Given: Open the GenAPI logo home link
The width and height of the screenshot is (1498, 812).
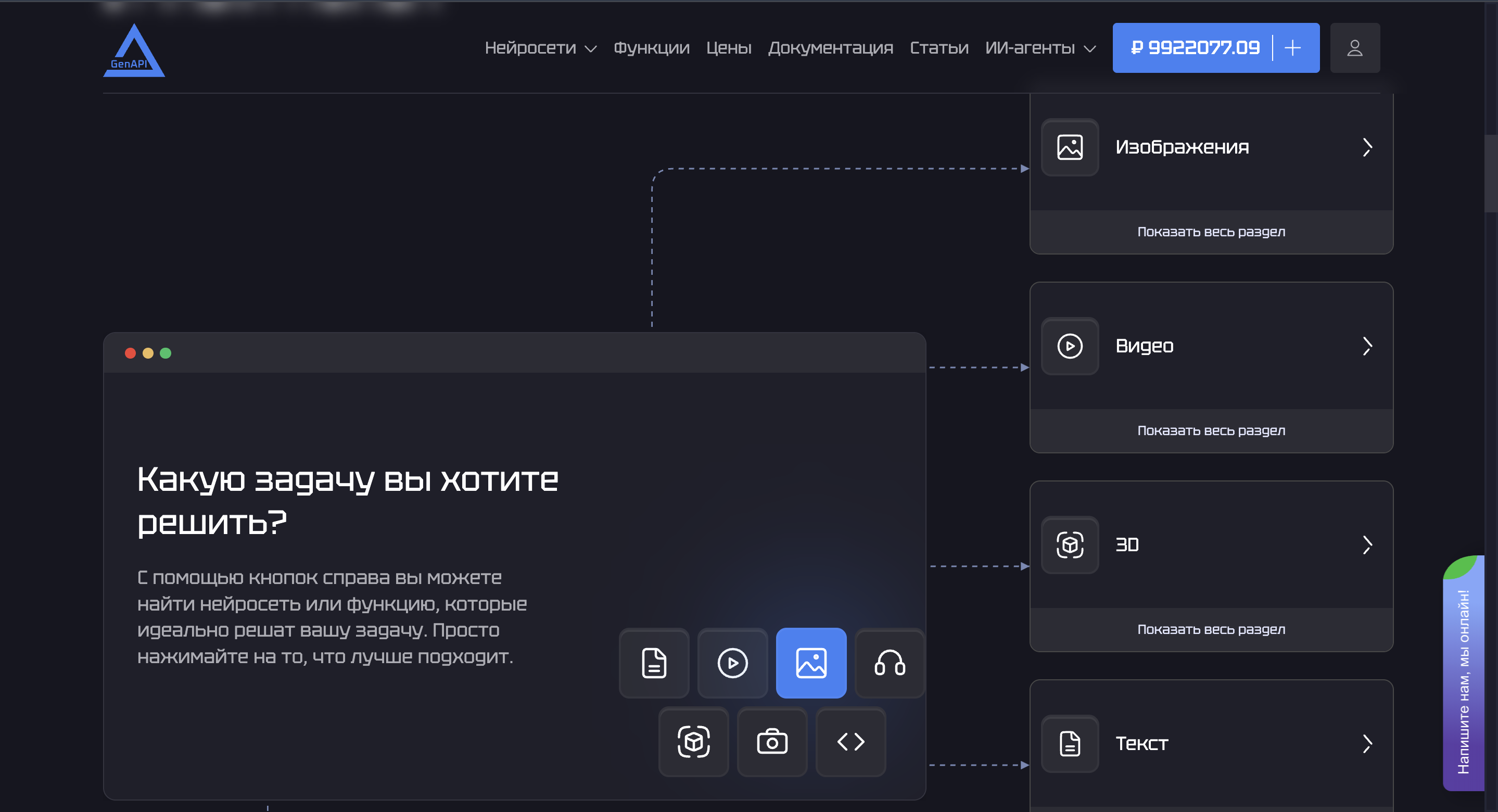Looking at the screenshot, I should coord(134,50).
